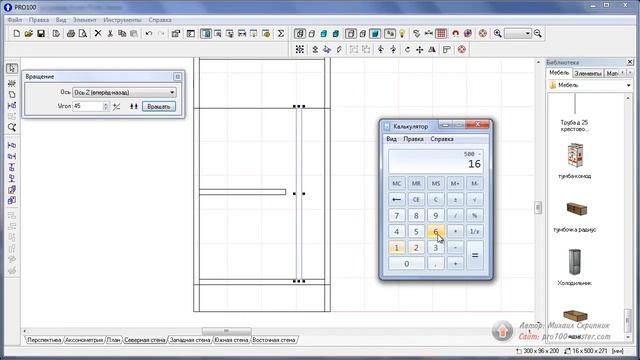Open the Мебель tab in the library
640x360 pixels.
point(559,73)
